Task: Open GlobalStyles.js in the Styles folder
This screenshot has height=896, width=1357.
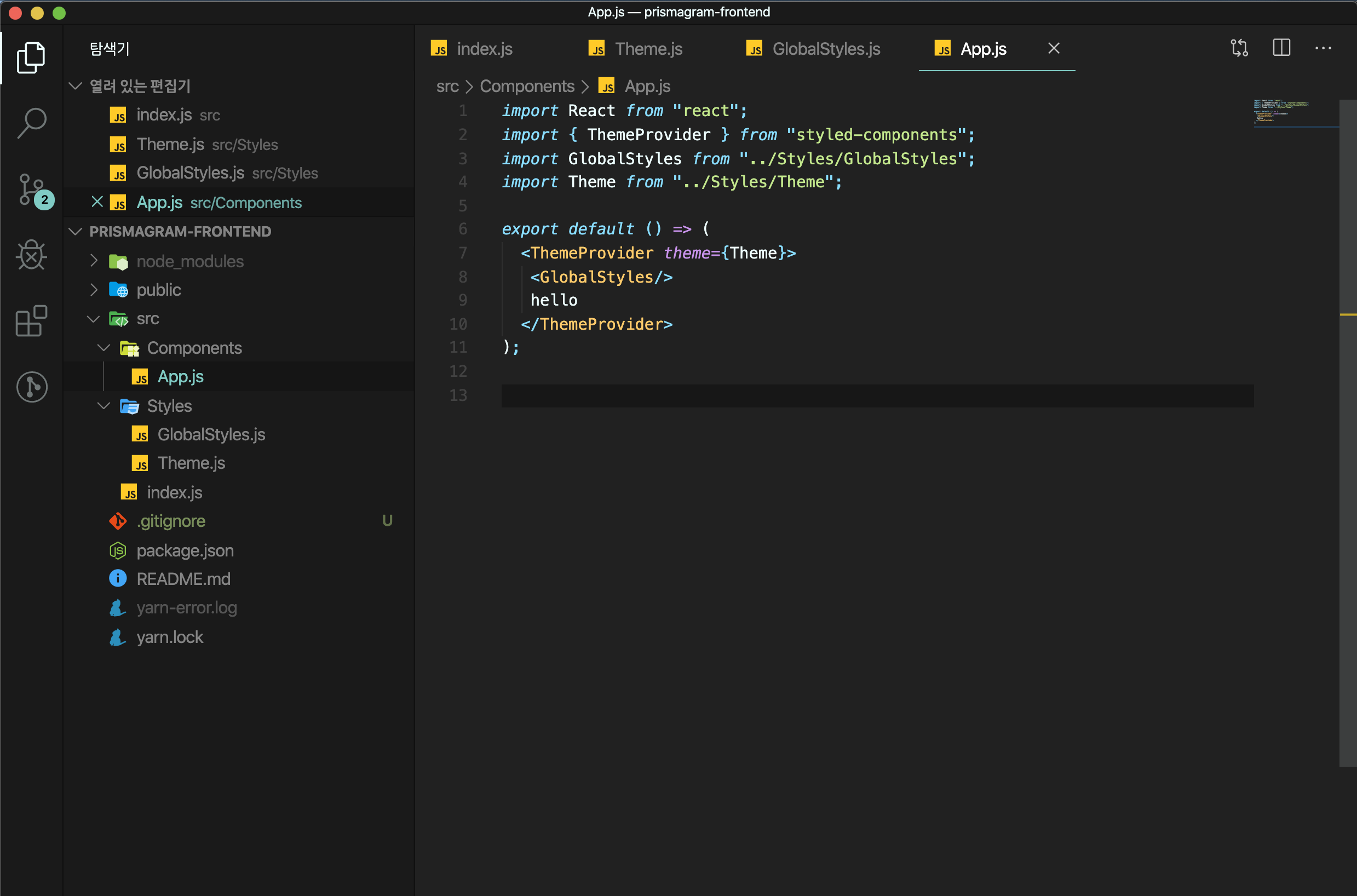Action: tap(239, 435)
